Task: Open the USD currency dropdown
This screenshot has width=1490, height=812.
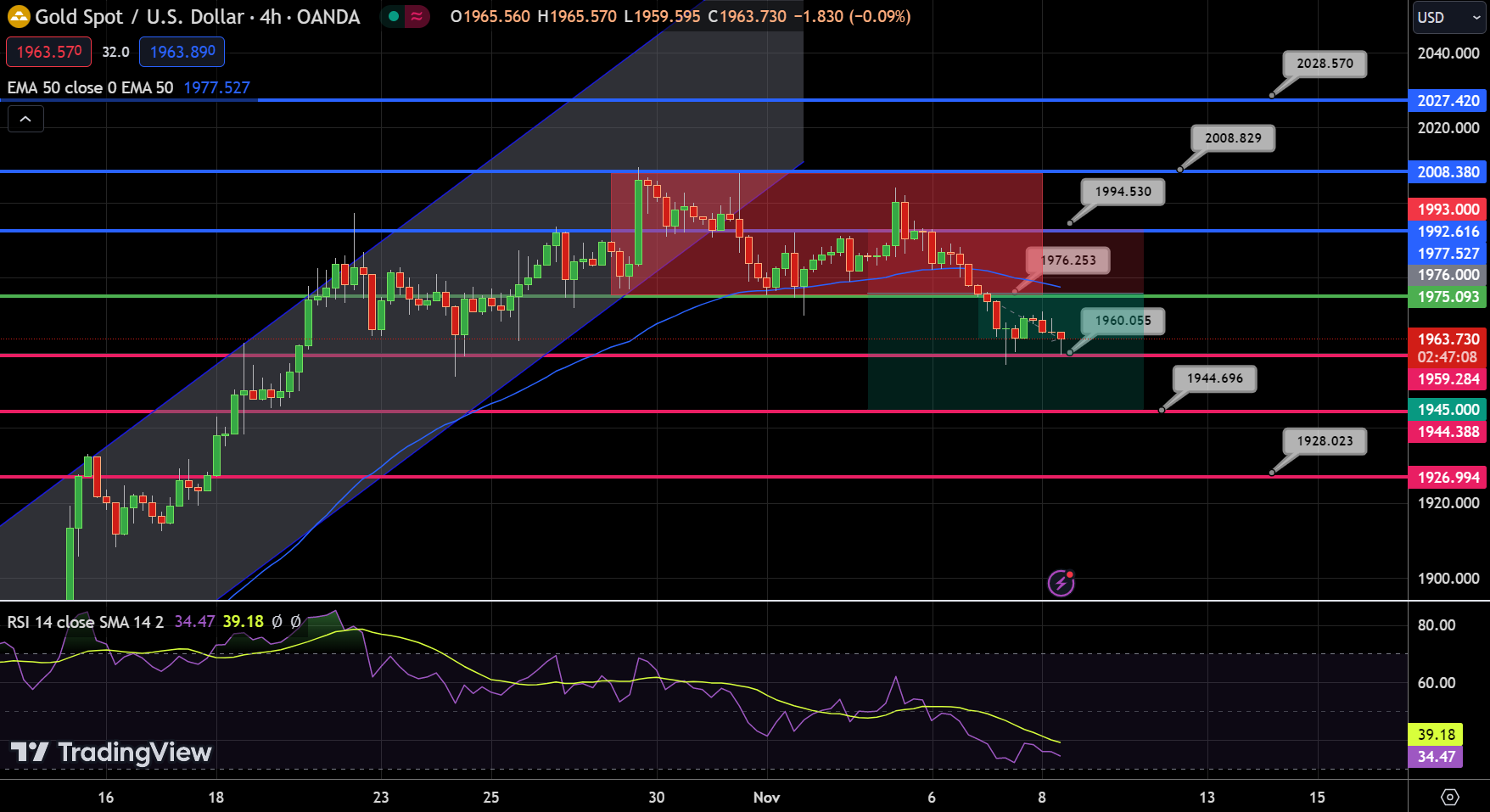Action: coord(1448,17)
